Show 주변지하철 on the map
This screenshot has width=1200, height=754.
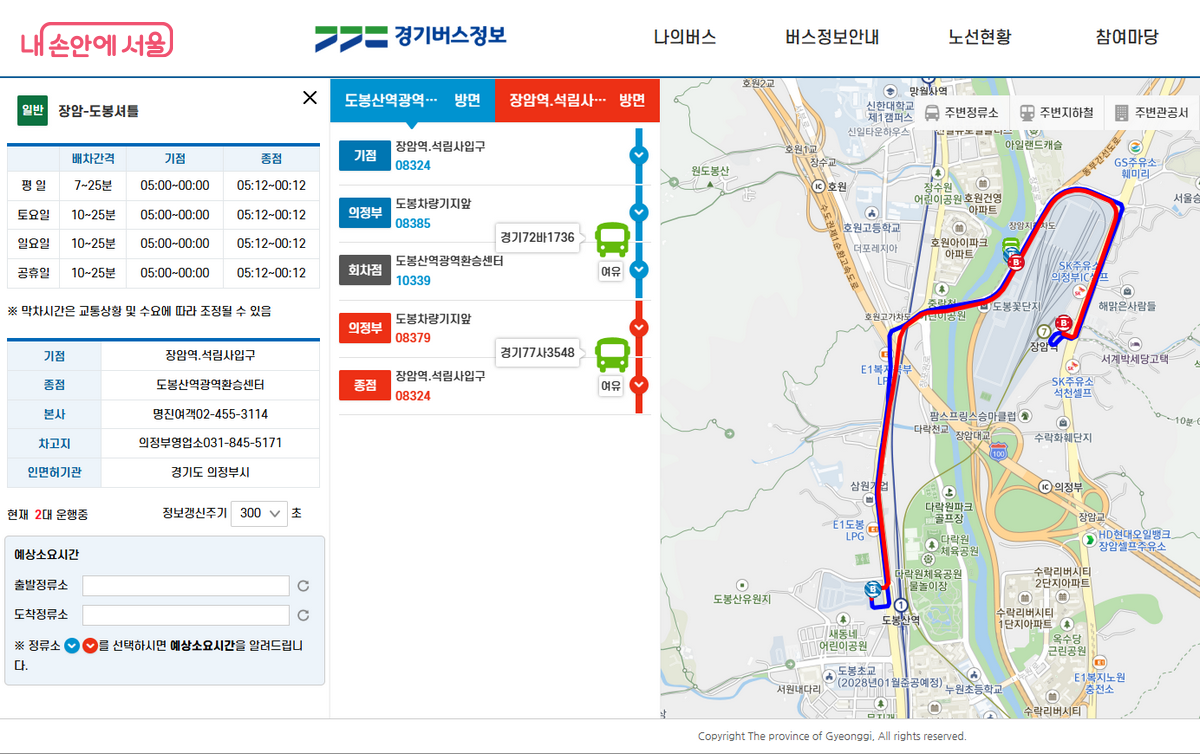[1056, 113]
